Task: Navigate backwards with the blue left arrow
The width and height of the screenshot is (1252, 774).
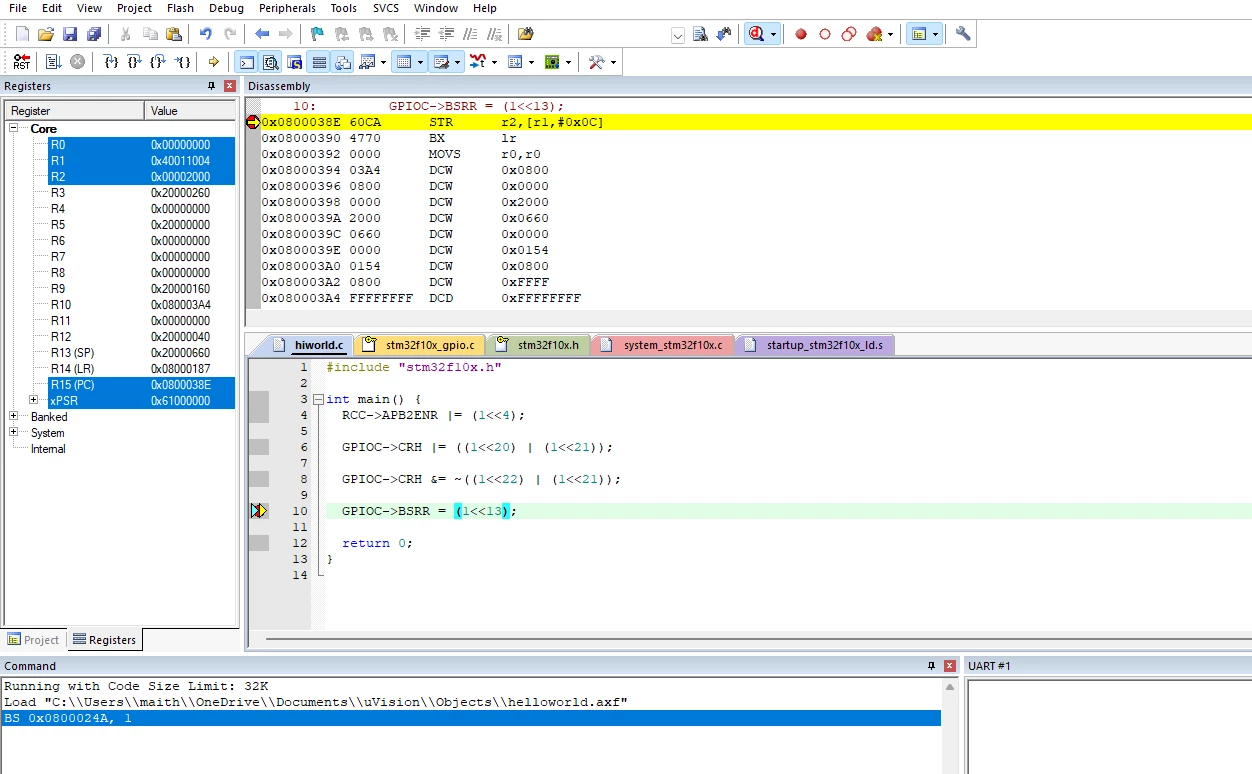Action: 262,34
